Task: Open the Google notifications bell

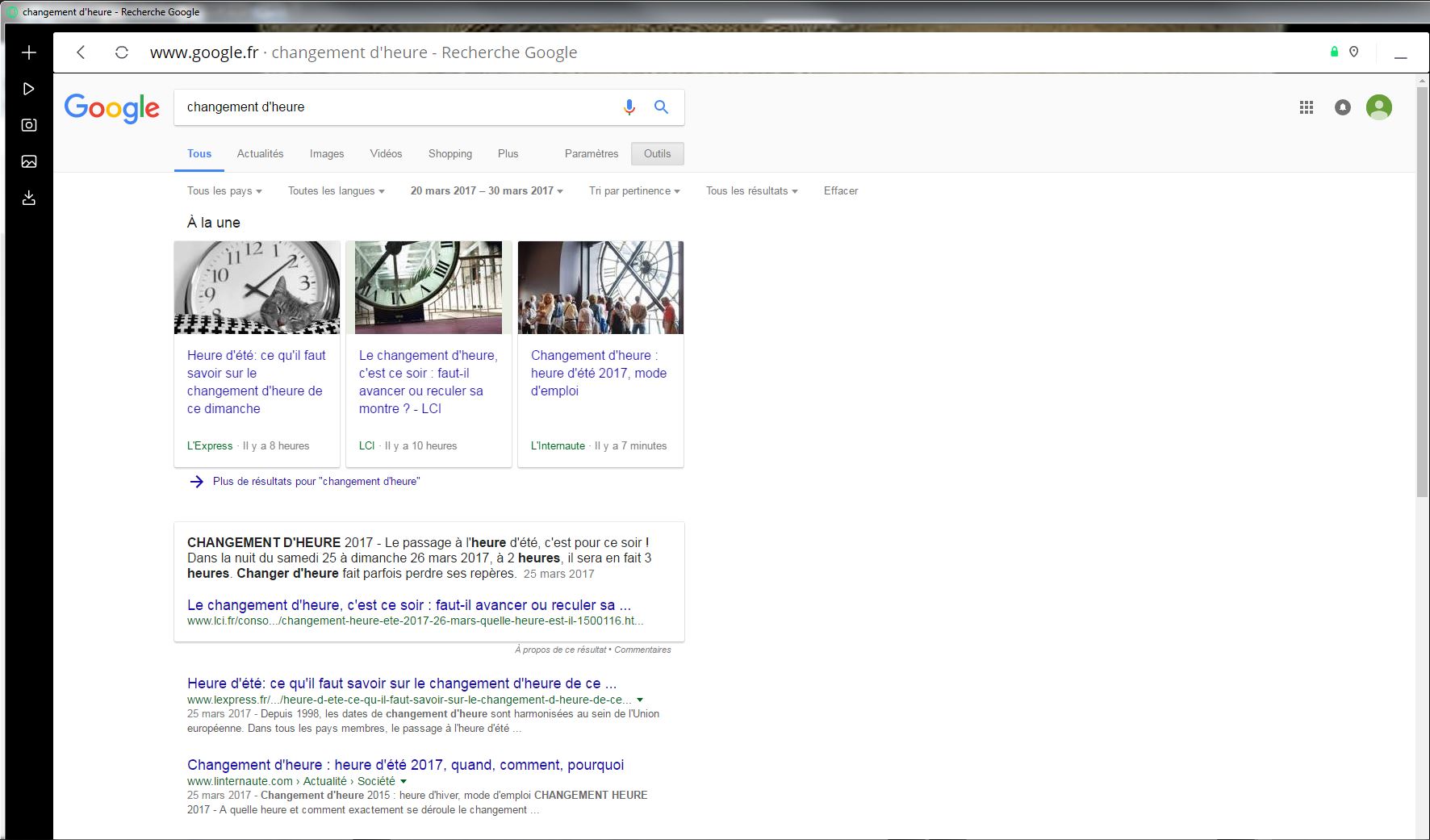Action: pos(1343,107)
